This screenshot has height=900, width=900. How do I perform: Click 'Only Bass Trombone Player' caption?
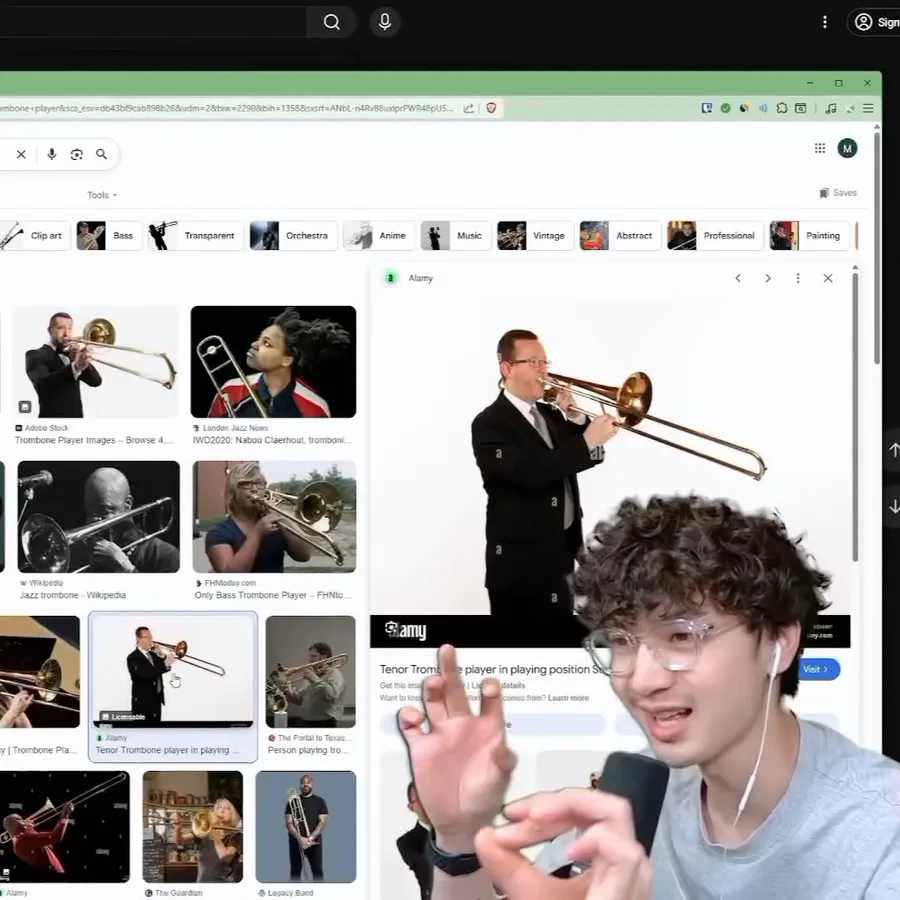click(273, 595)
